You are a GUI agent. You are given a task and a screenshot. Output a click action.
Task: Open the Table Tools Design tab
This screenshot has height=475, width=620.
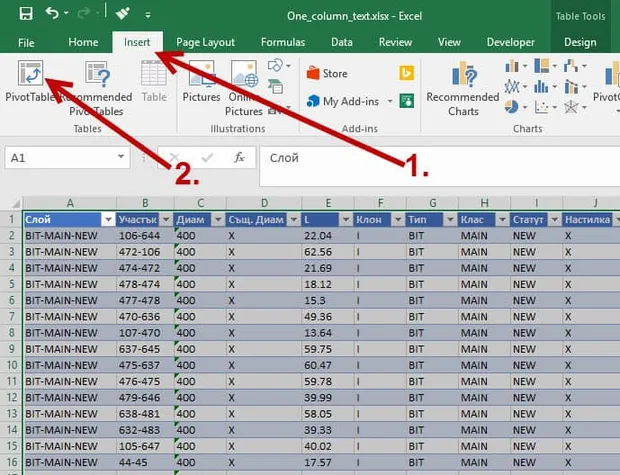coord(580,42)
